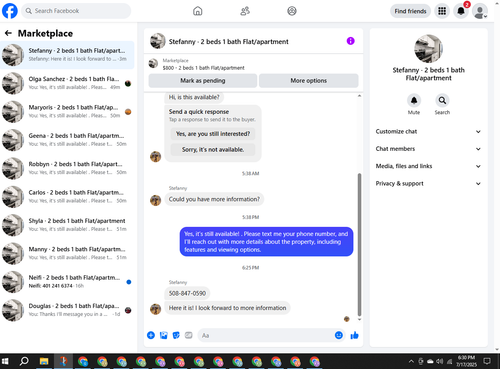Viewport: 500px width, 369px height.
Task: Show hidden system tray icons
Action: [411, 361]
